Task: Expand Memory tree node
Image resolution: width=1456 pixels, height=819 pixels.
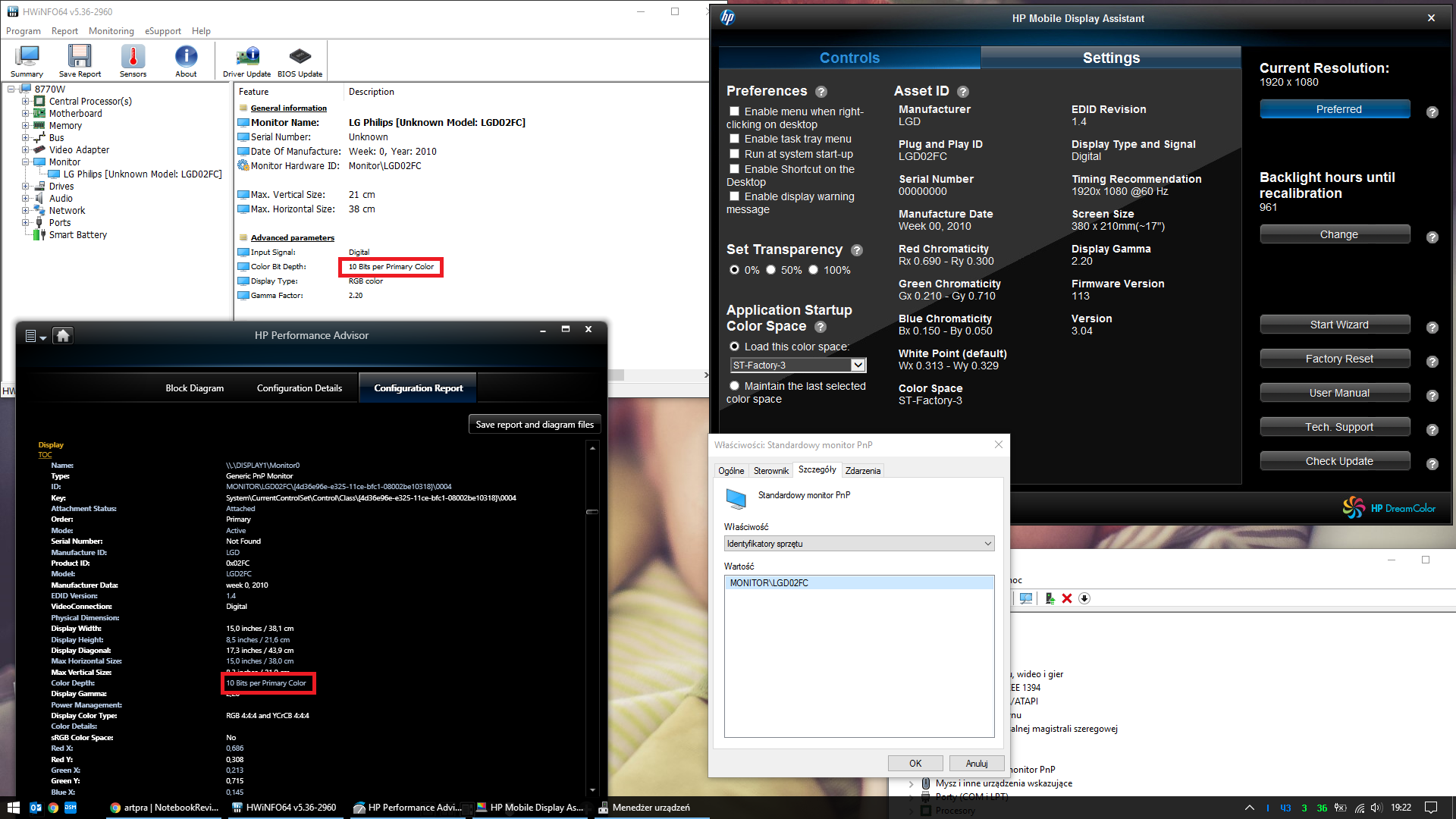Action: 26,126
